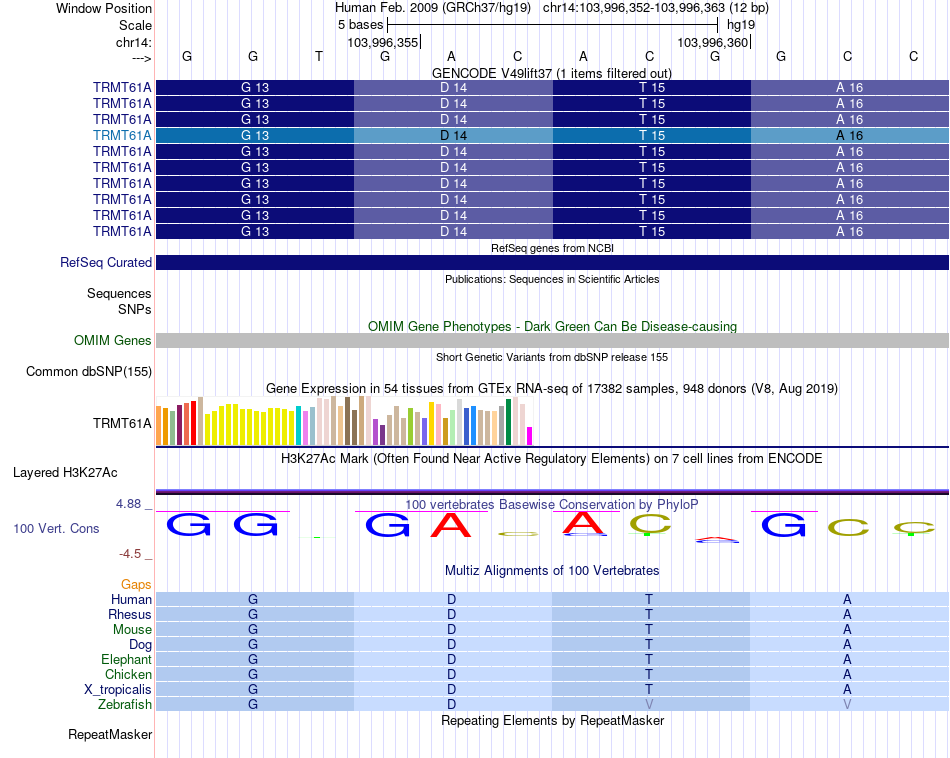This screenshot has width=950, height=758.
Task: Click the H3K27Ac signal line
Action: point(552,491)
